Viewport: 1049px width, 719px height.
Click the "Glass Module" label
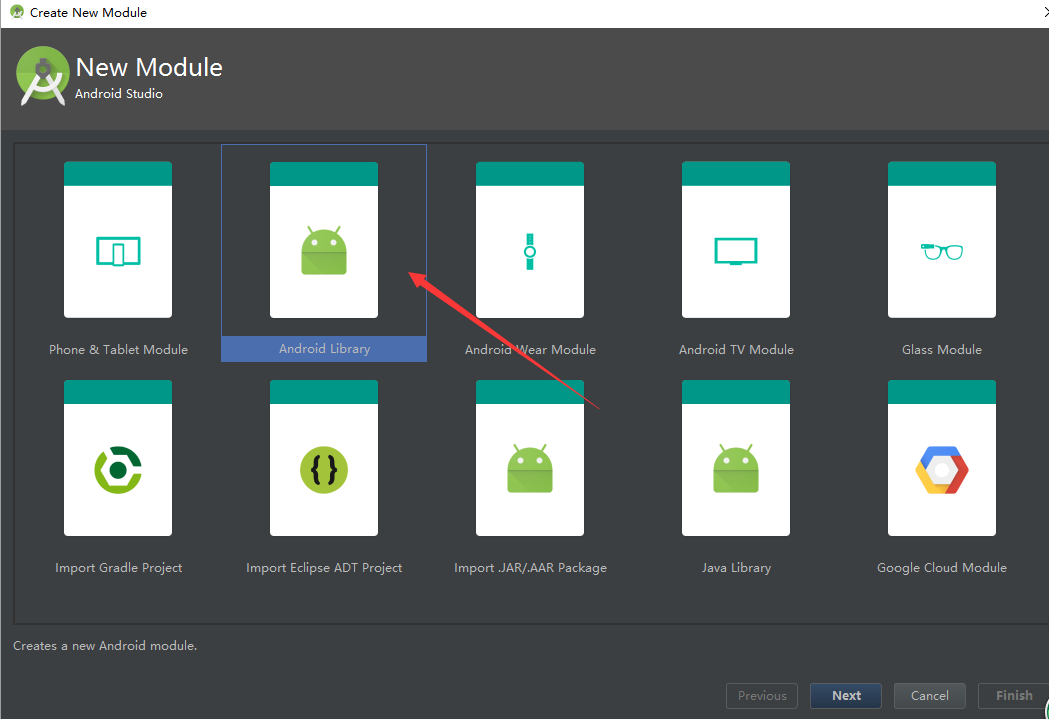pos(942,349)
